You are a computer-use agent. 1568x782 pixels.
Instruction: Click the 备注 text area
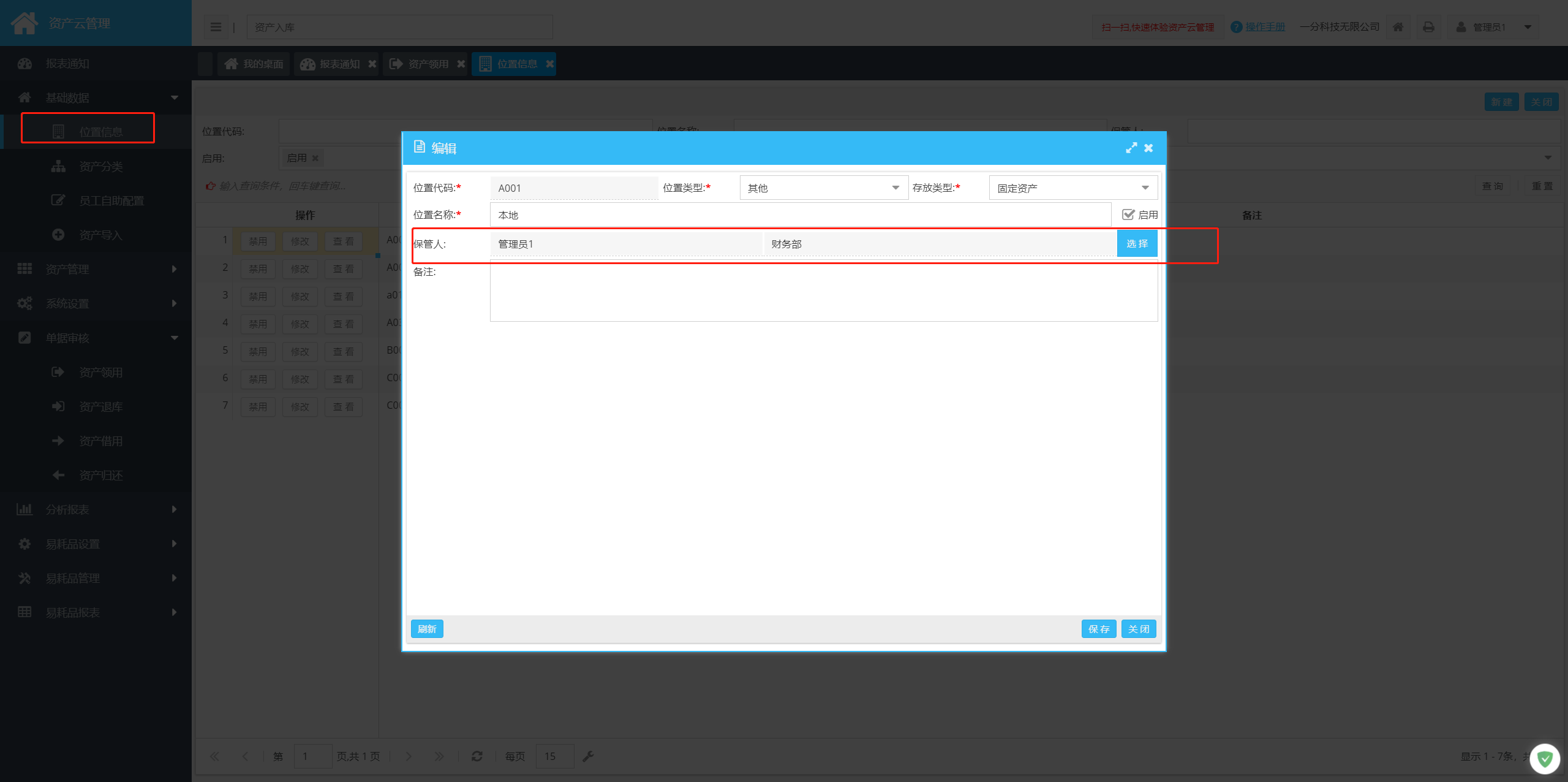[823, 291]
